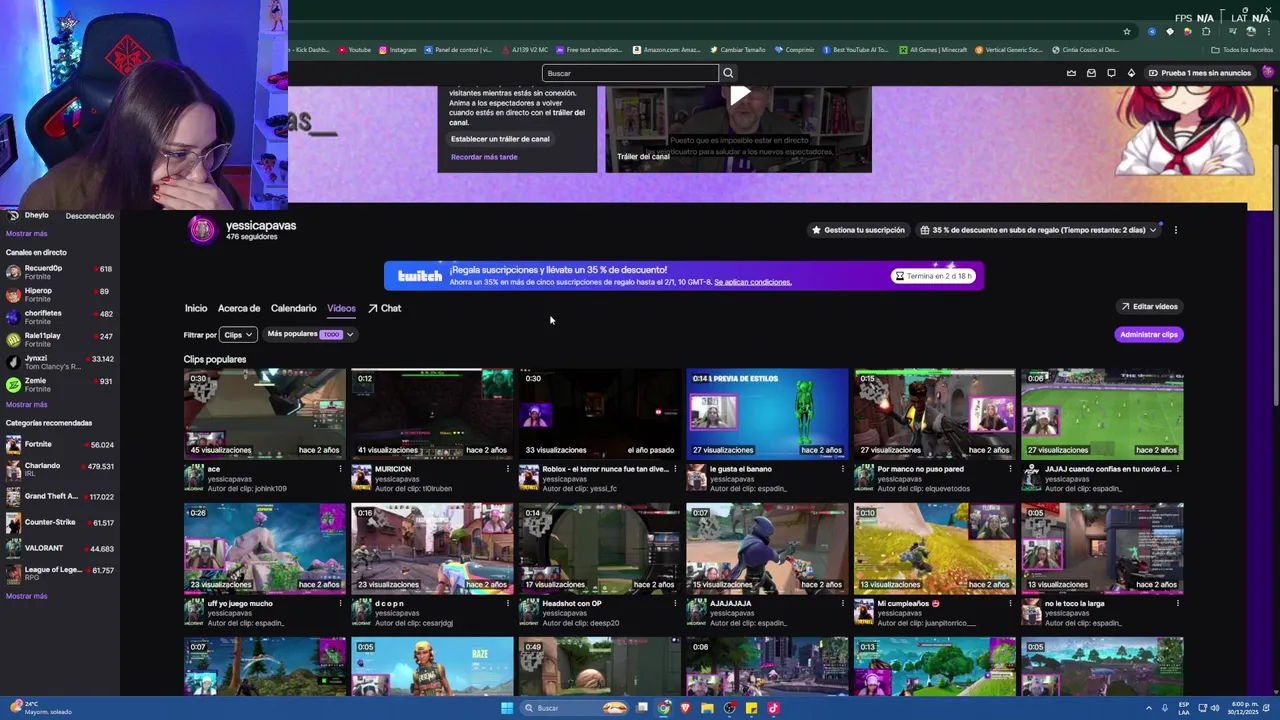Open options menu for 'Mi cumpleaños' clip
The image size is (1280, 720).
[1009, 604]
